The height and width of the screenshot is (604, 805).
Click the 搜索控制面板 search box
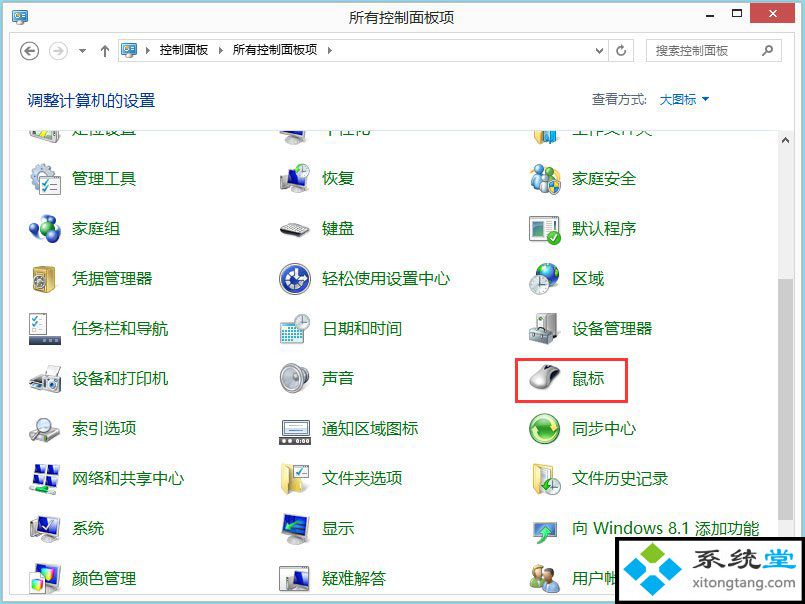tap(705, 50)
